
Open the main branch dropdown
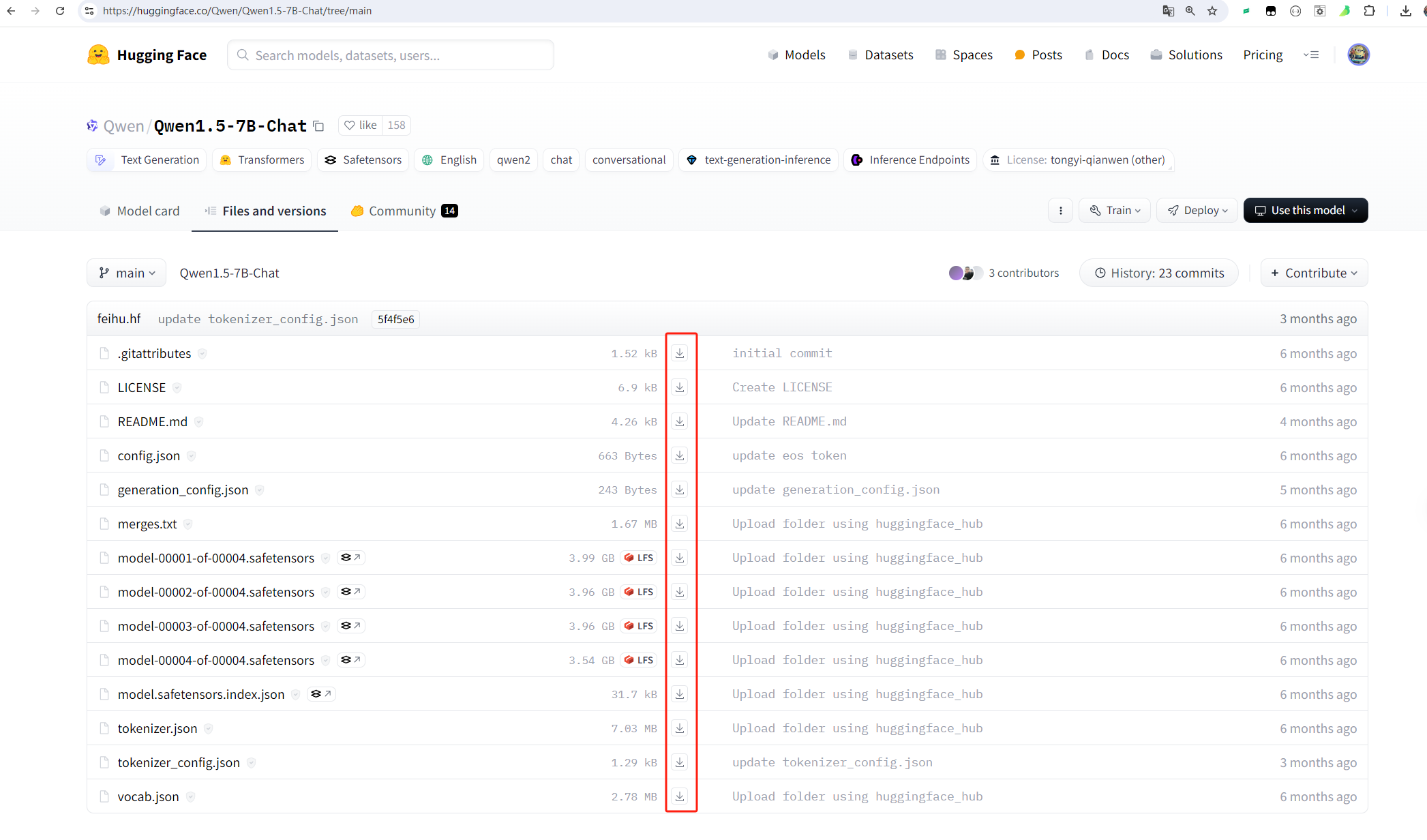(x=126, y=273)
